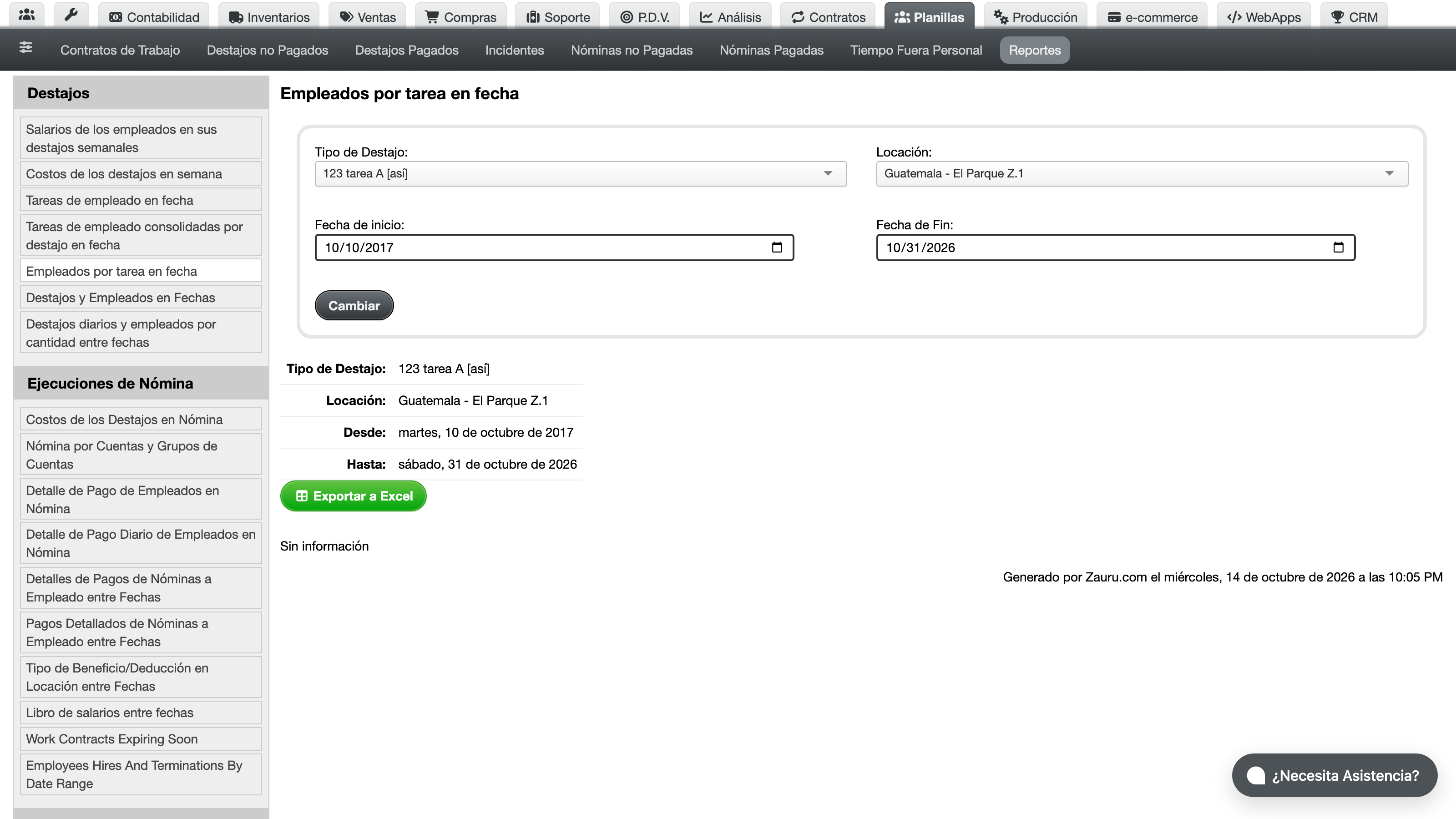The image size is (1456, 819).
Task: Open the WebApps tab
Action: [x=1264, y=16]
